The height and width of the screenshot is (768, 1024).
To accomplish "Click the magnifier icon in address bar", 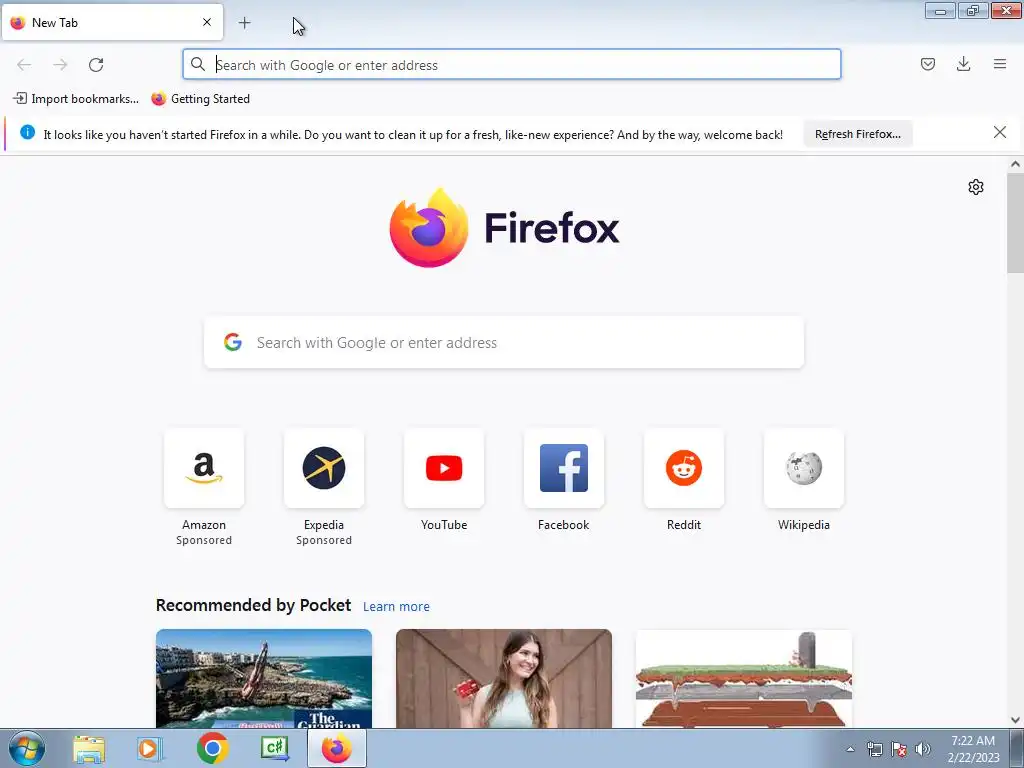I will [x=198, y=64].
